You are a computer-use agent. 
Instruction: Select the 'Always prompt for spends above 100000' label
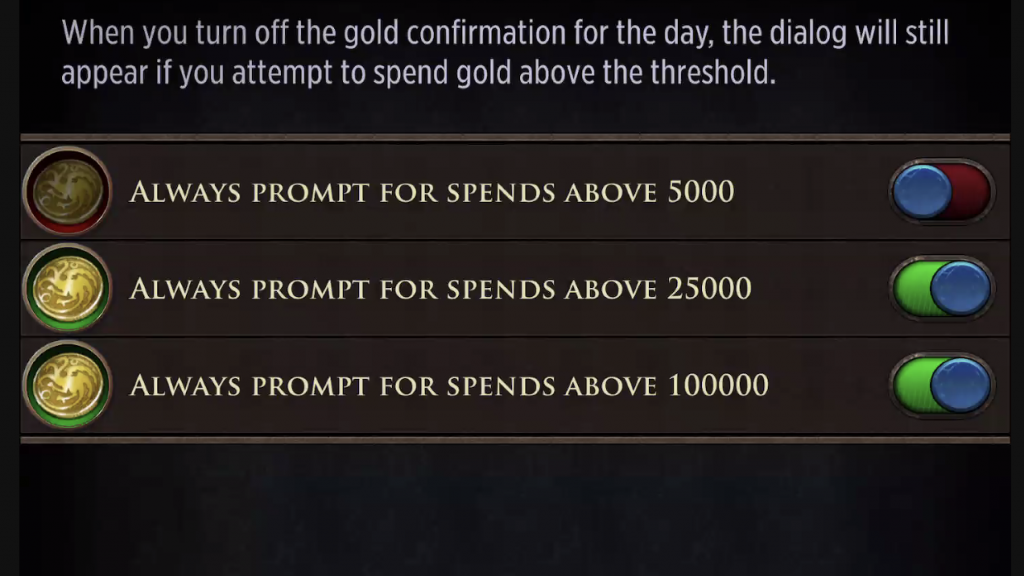449,385
